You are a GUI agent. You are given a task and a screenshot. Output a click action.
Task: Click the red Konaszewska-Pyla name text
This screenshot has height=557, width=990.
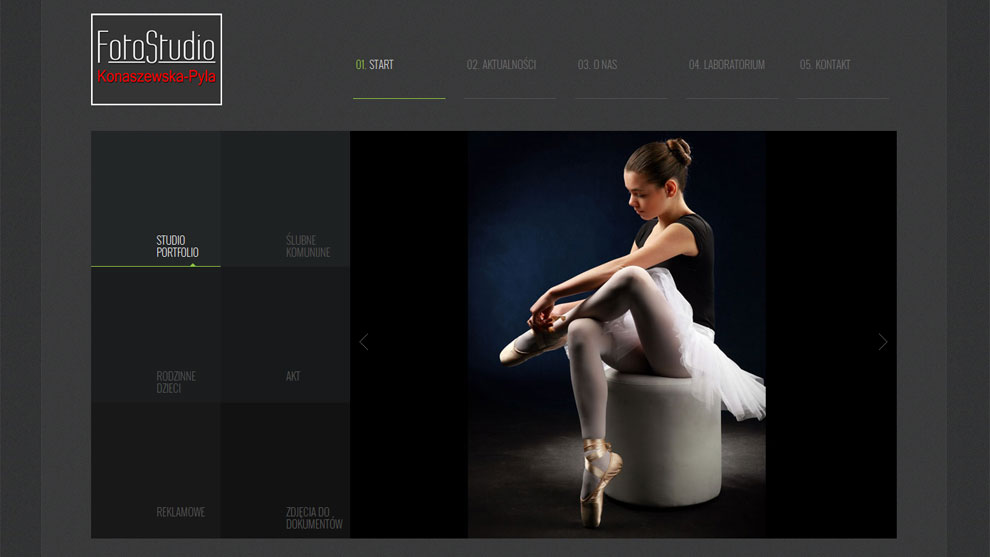156,77
